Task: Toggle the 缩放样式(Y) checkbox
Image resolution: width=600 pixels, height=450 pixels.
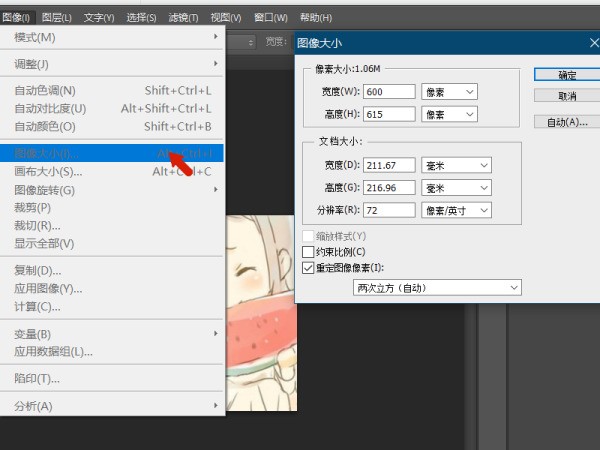Action: coord(308,236)
